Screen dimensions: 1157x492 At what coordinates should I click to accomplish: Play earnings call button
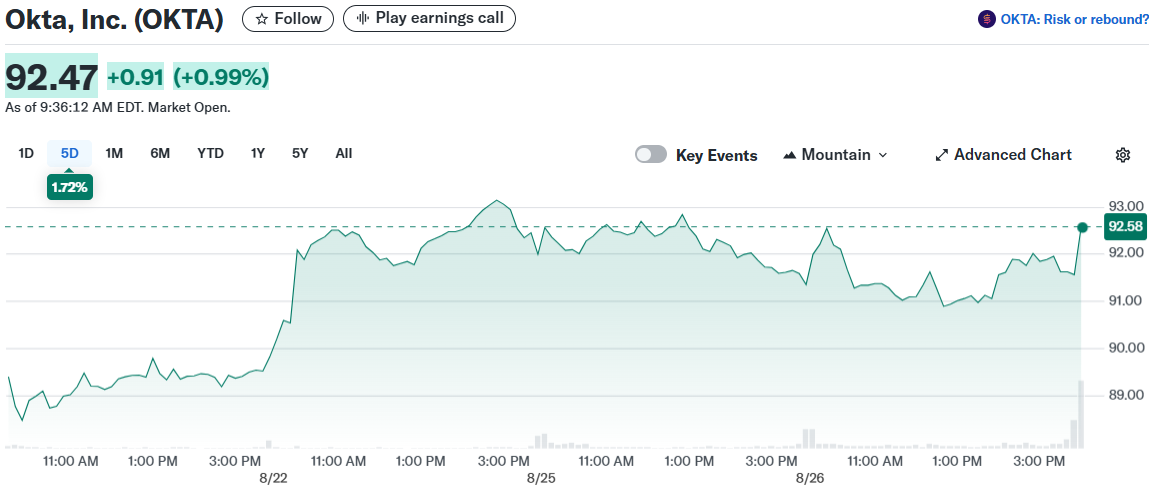(x=429, y=18)
